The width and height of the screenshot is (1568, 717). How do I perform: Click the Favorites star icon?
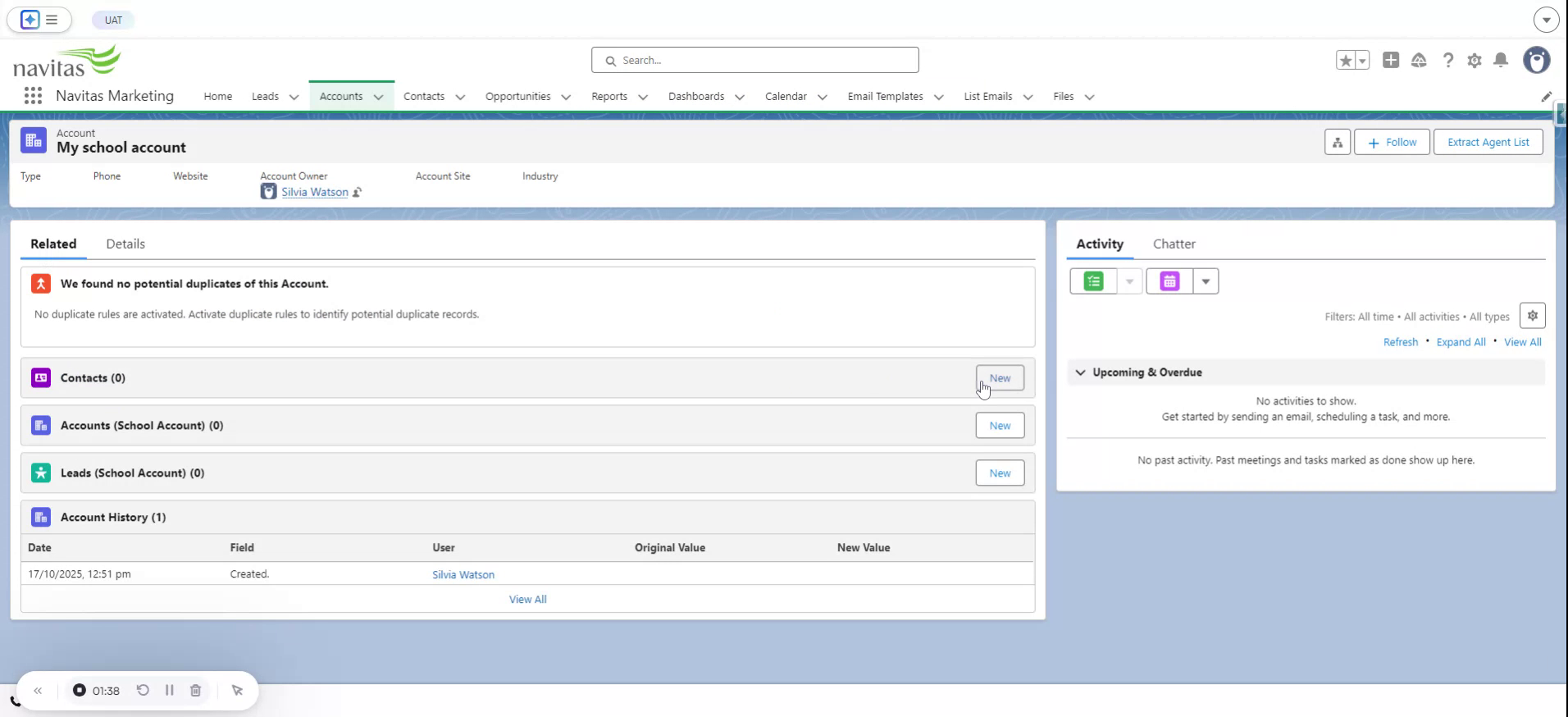click(x=1346, y=60)
